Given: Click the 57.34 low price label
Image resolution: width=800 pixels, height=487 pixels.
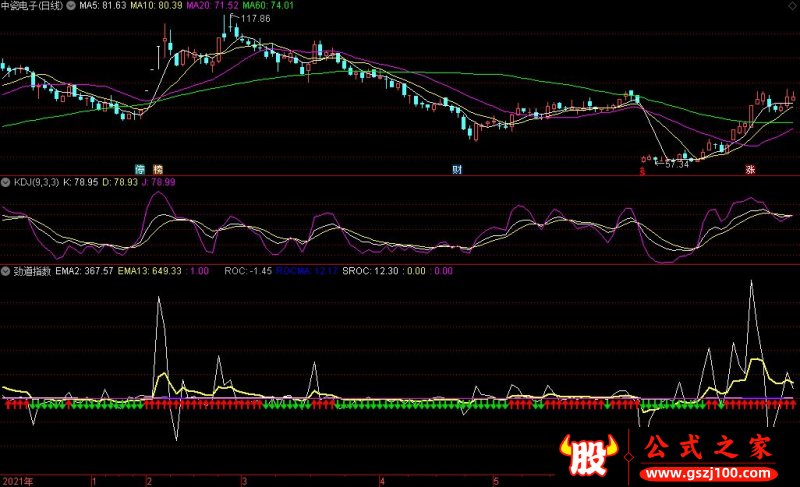Looking at the screenshot, I should tap(677, 164).
